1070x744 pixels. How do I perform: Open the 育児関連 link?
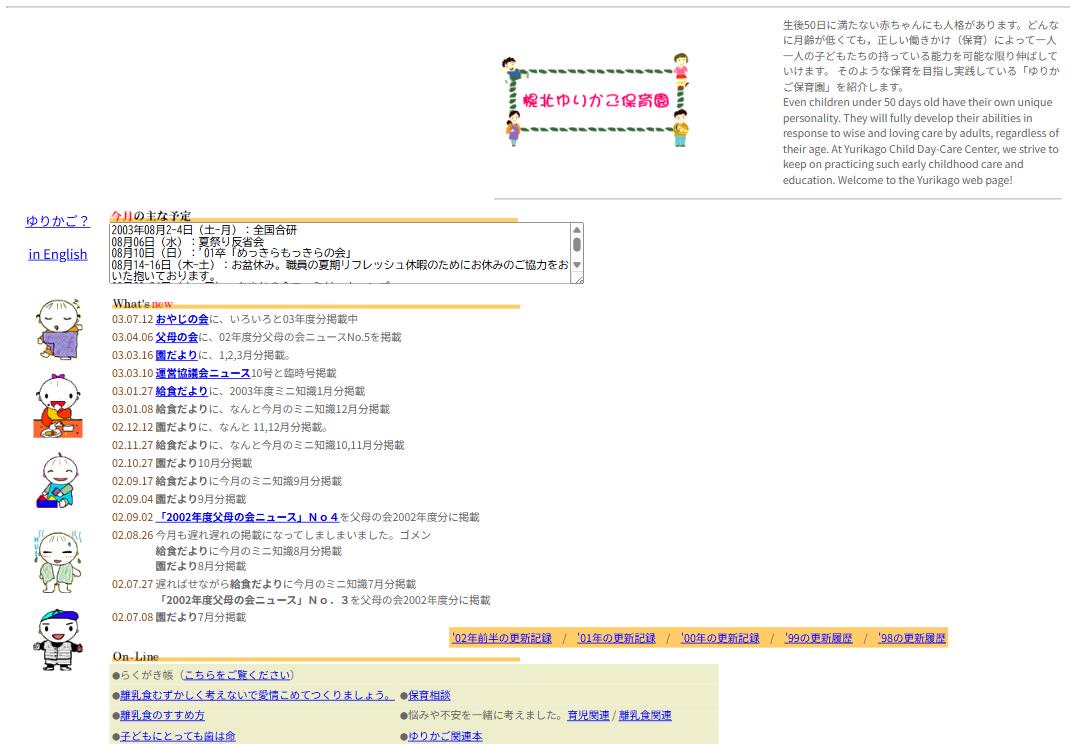tap(588, 715)
